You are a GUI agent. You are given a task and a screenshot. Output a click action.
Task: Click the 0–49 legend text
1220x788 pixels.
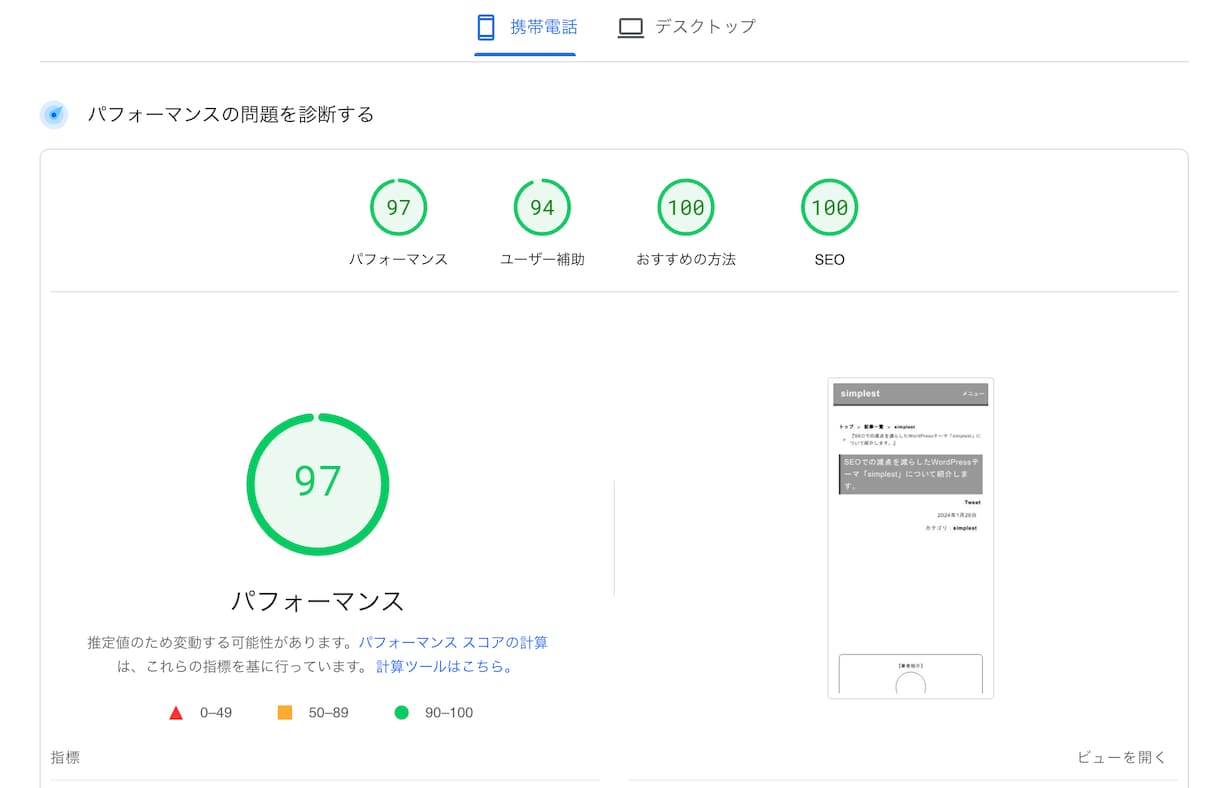pyautogui.click(x=216, y=713)
